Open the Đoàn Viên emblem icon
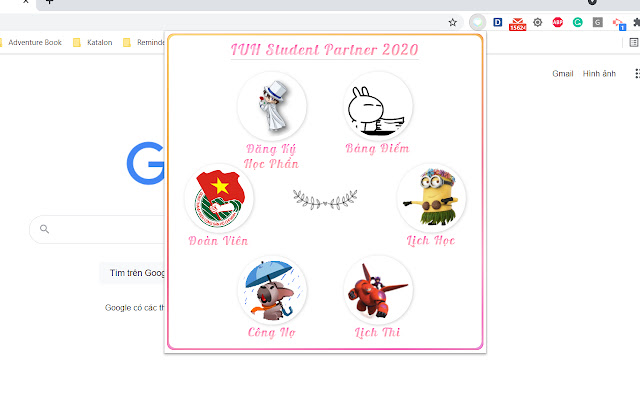Viewport: 640px width, 400px height. pyautogui.click(x=219, y=198)
